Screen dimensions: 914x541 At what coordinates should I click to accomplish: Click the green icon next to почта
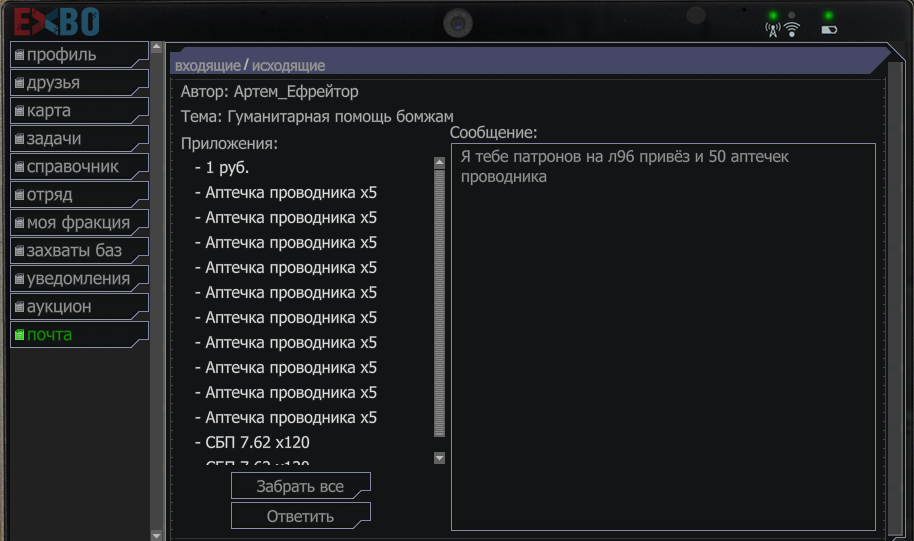coord(19,335)
